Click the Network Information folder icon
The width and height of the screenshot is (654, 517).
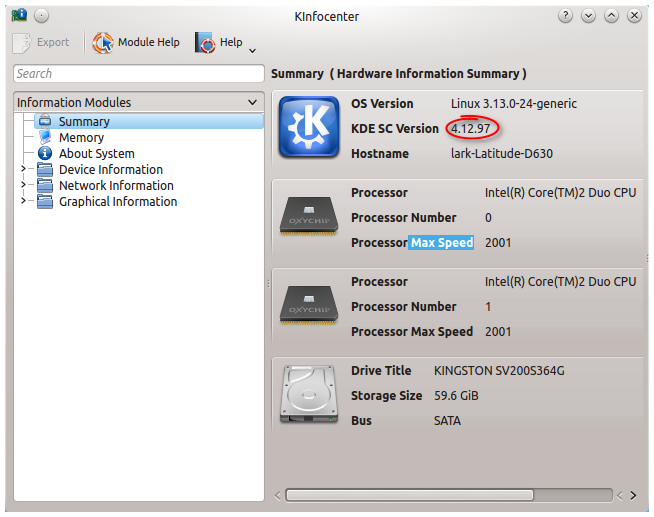[x=44, y=186]
